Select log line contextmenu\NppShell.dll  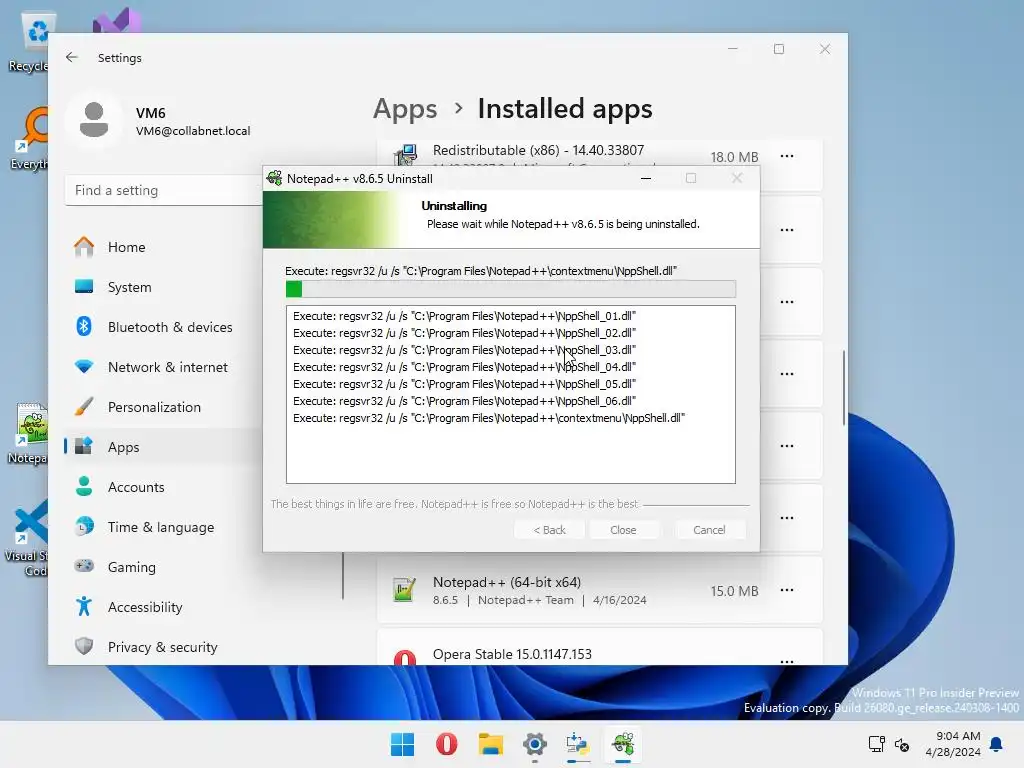pos(489,418)
